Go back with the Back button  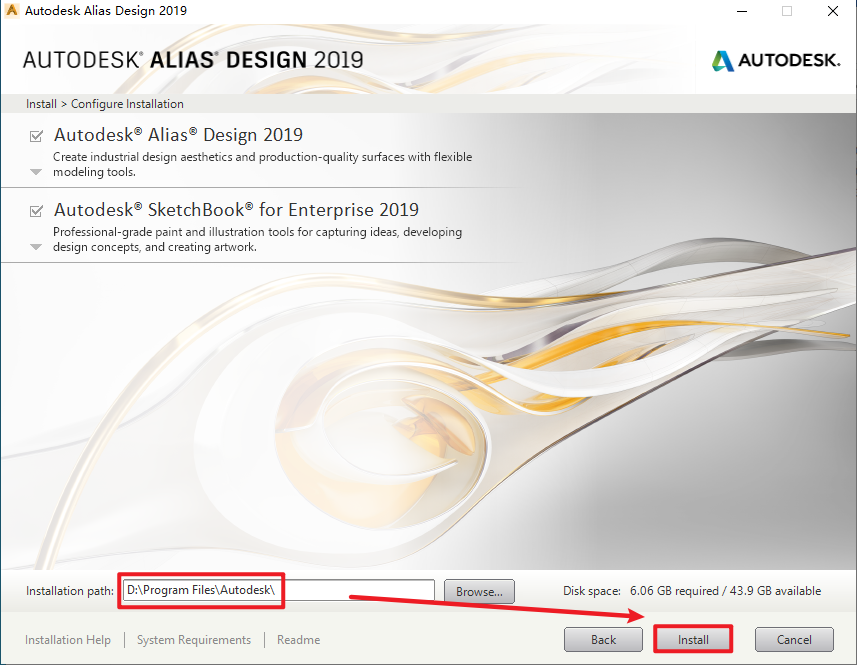(603, 639)
